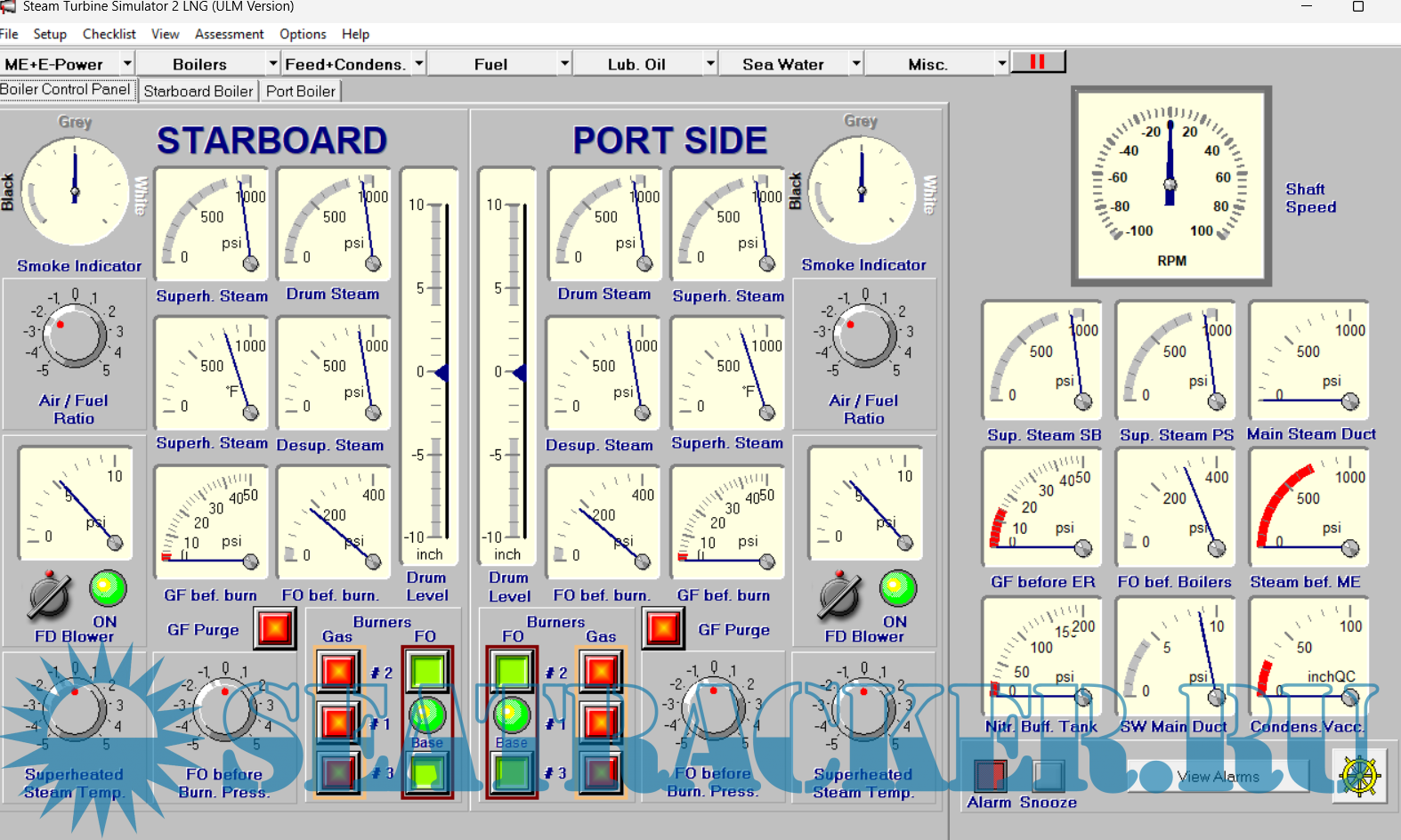
Task: Toggle port side Gas burner #1
Action: 601,721
